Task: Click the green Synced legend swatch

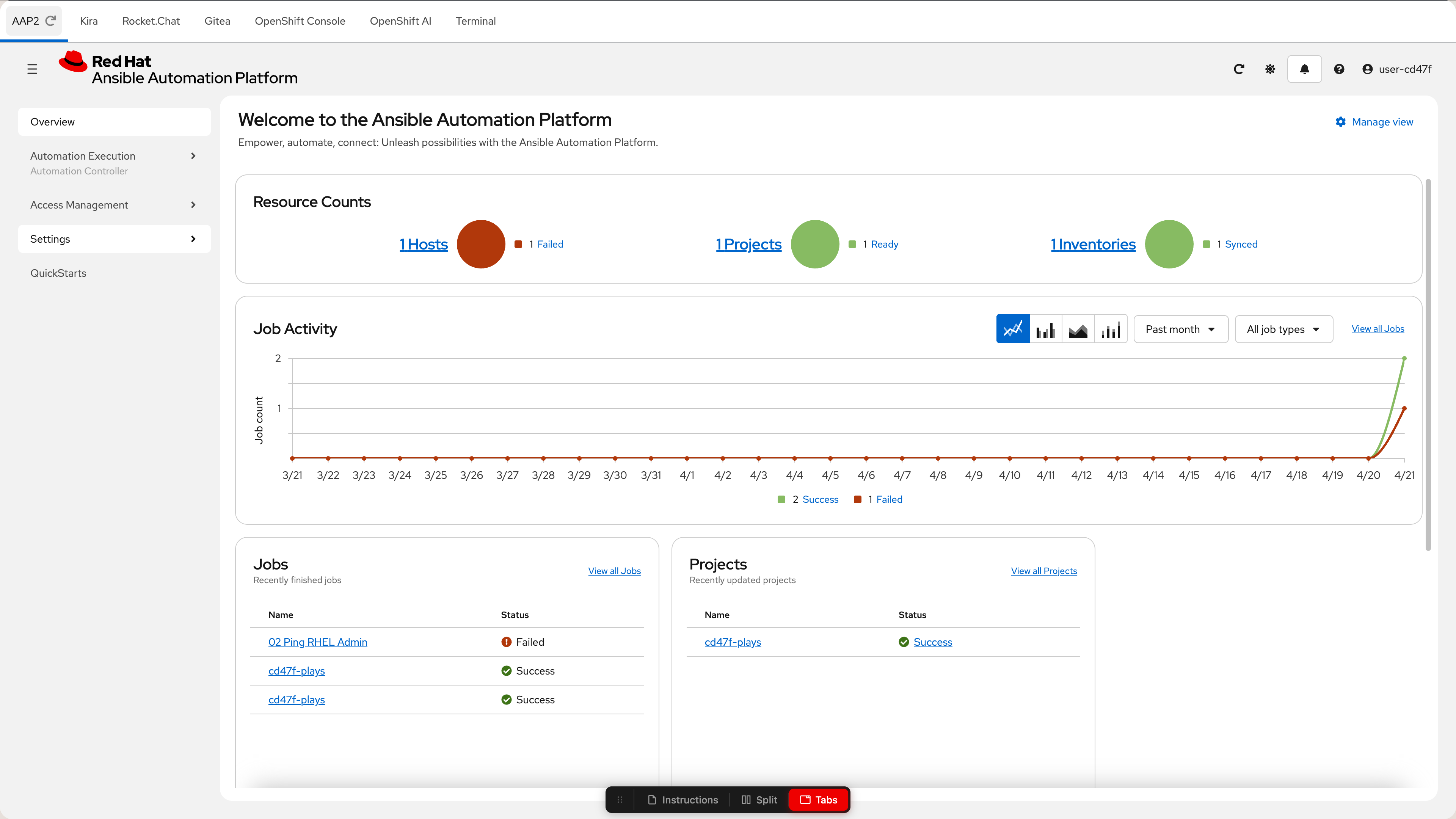Action: 1207,244
